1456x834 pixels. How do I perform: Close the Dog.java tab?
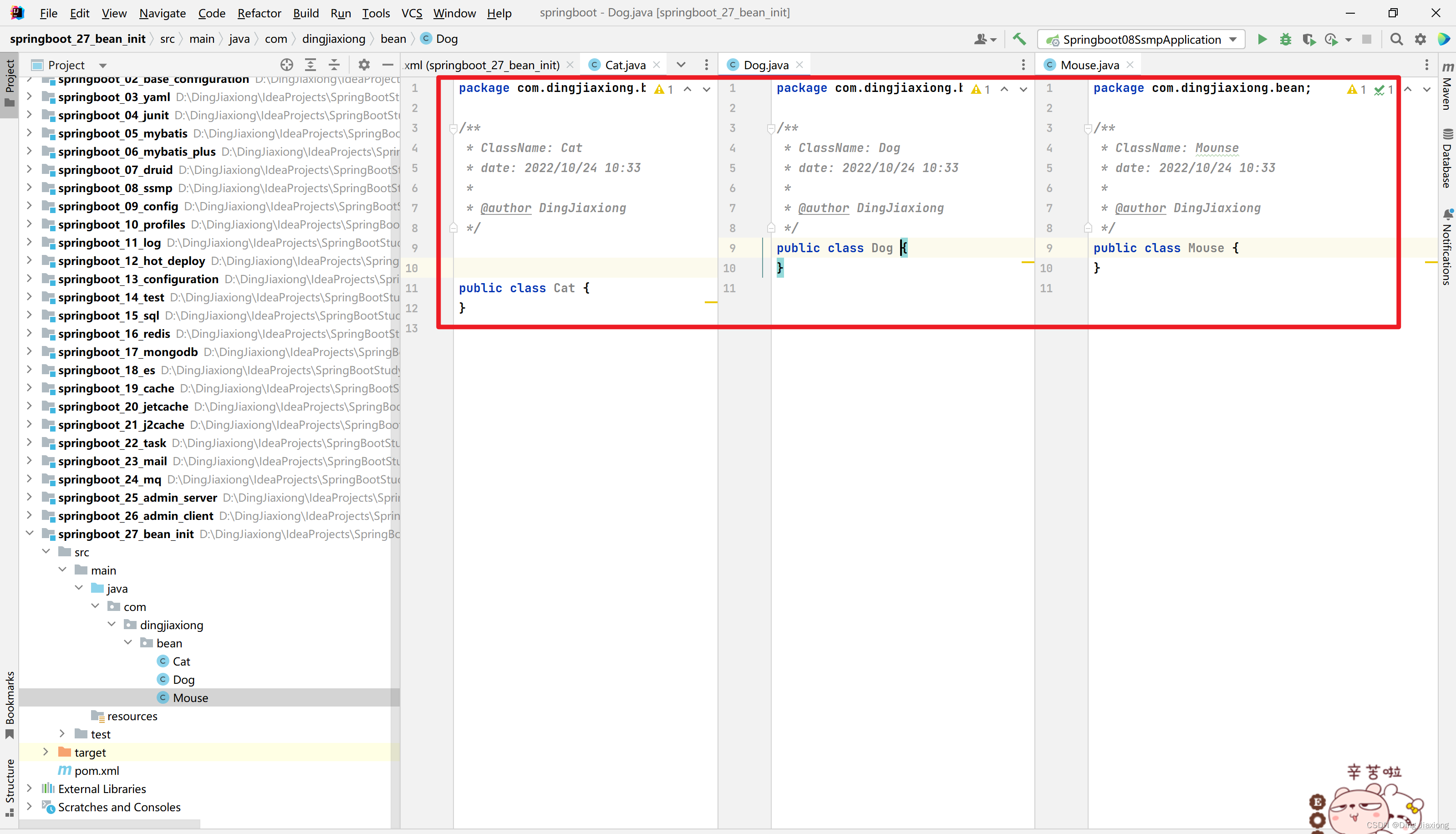pyautogui.click(x=799, y=65)
